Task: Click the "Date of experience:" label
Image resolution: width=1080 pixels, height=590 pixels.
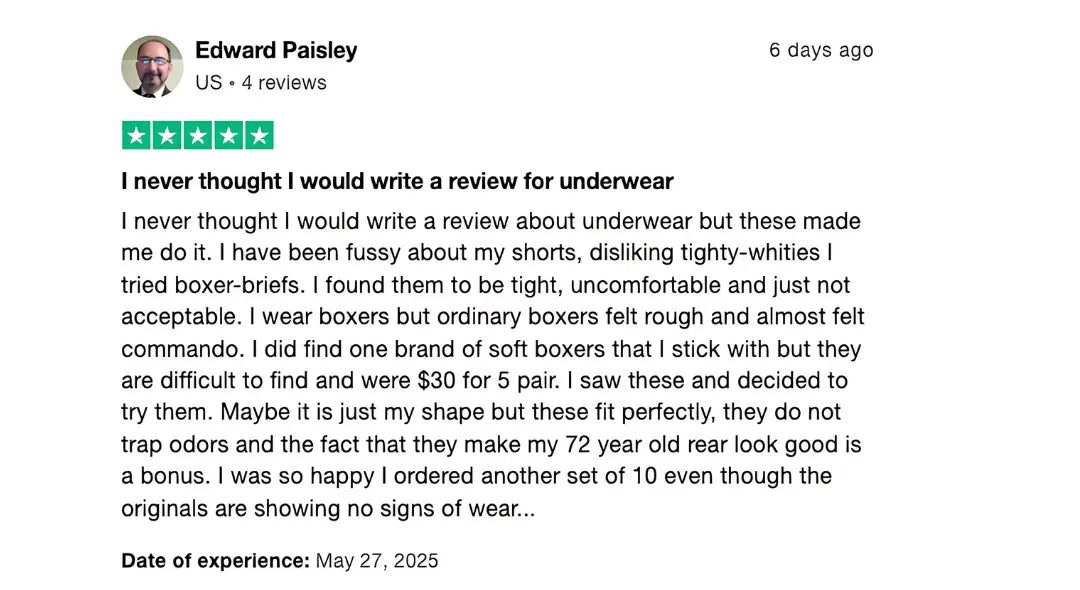Action: pos(215,560)
